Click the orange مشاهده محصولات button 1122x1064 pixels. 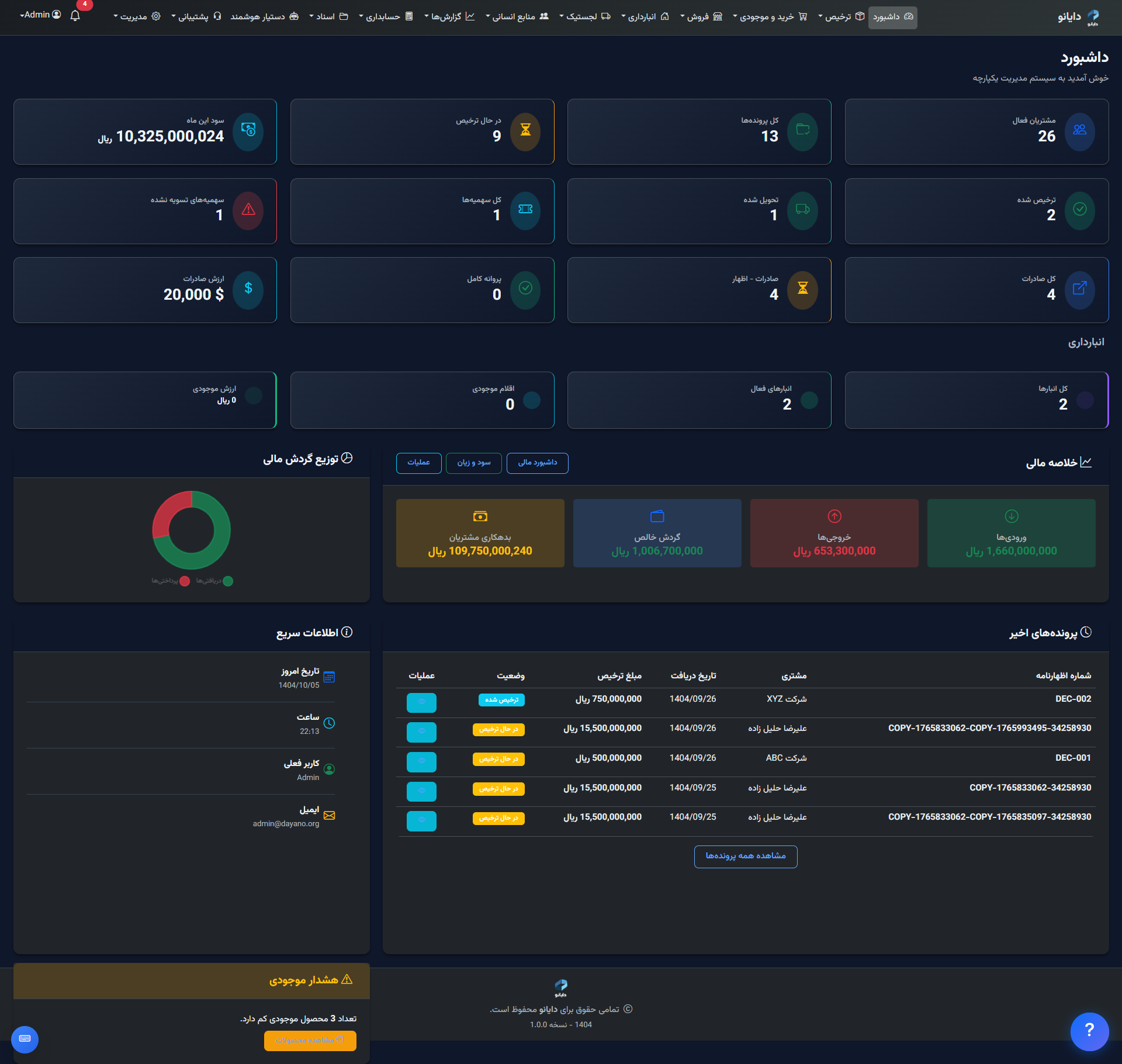tap(310, 1040)
